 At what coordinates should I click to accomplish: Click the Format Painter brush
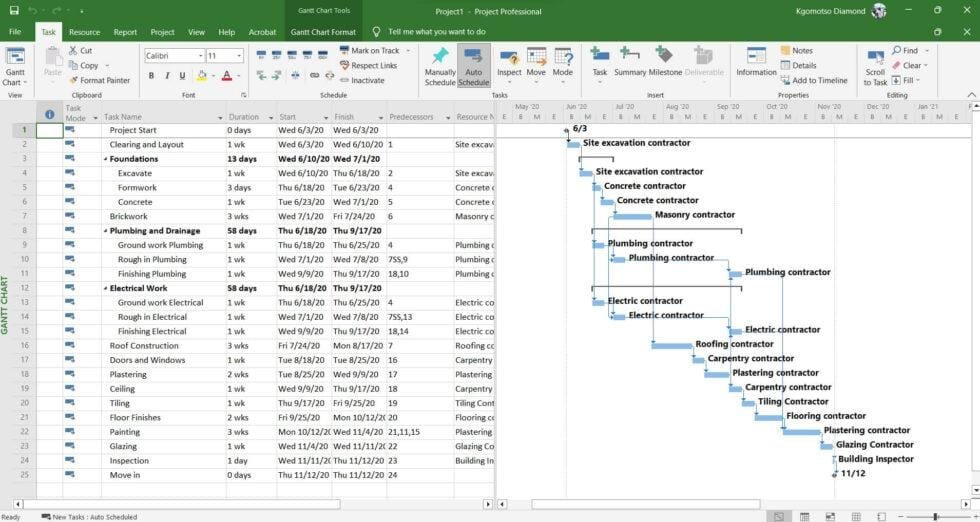click(x=73, y=80)
